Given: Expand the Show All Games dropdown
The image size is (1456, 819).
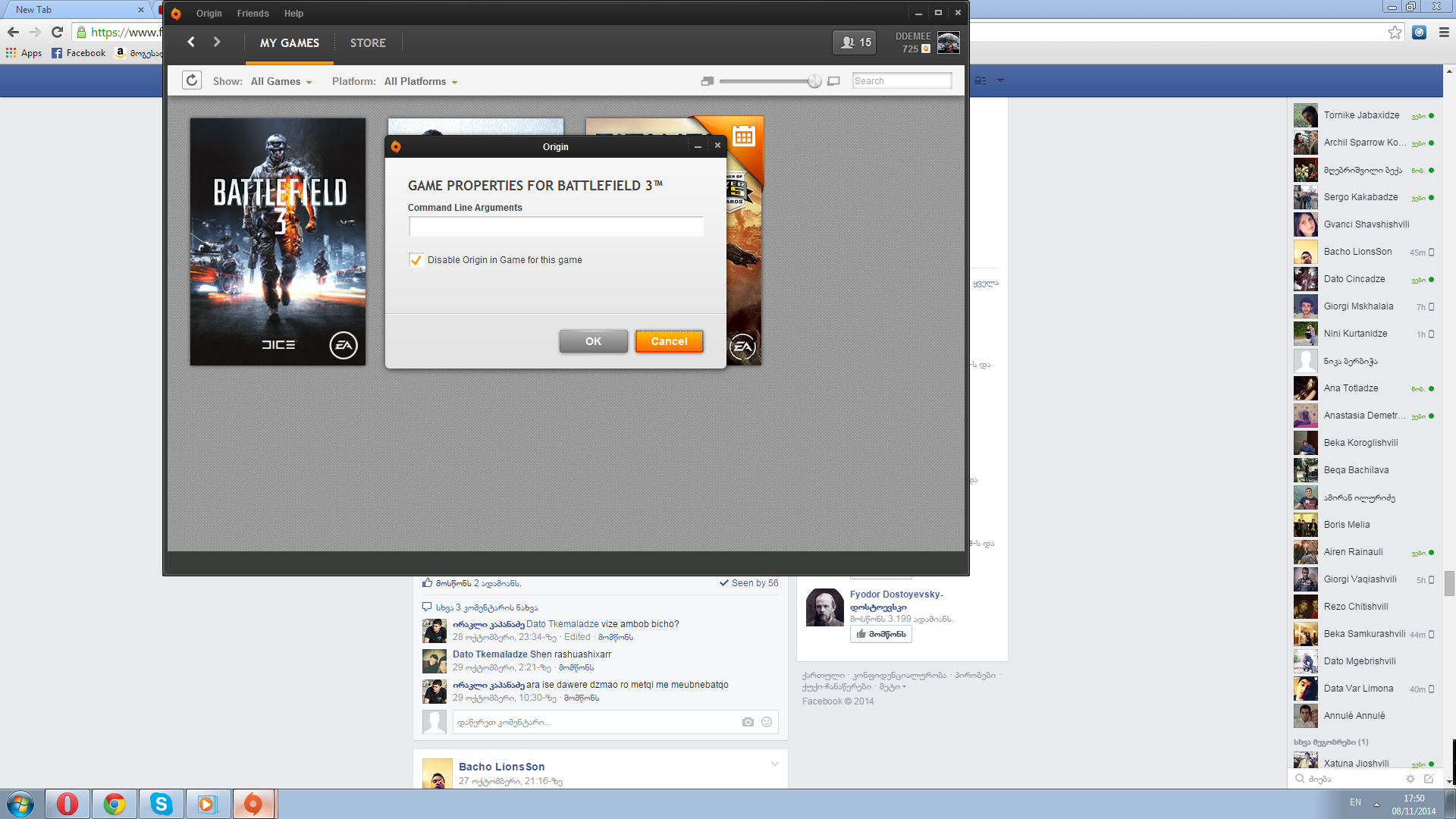Looking at the screenshot, I should click(x=281, y=81).
